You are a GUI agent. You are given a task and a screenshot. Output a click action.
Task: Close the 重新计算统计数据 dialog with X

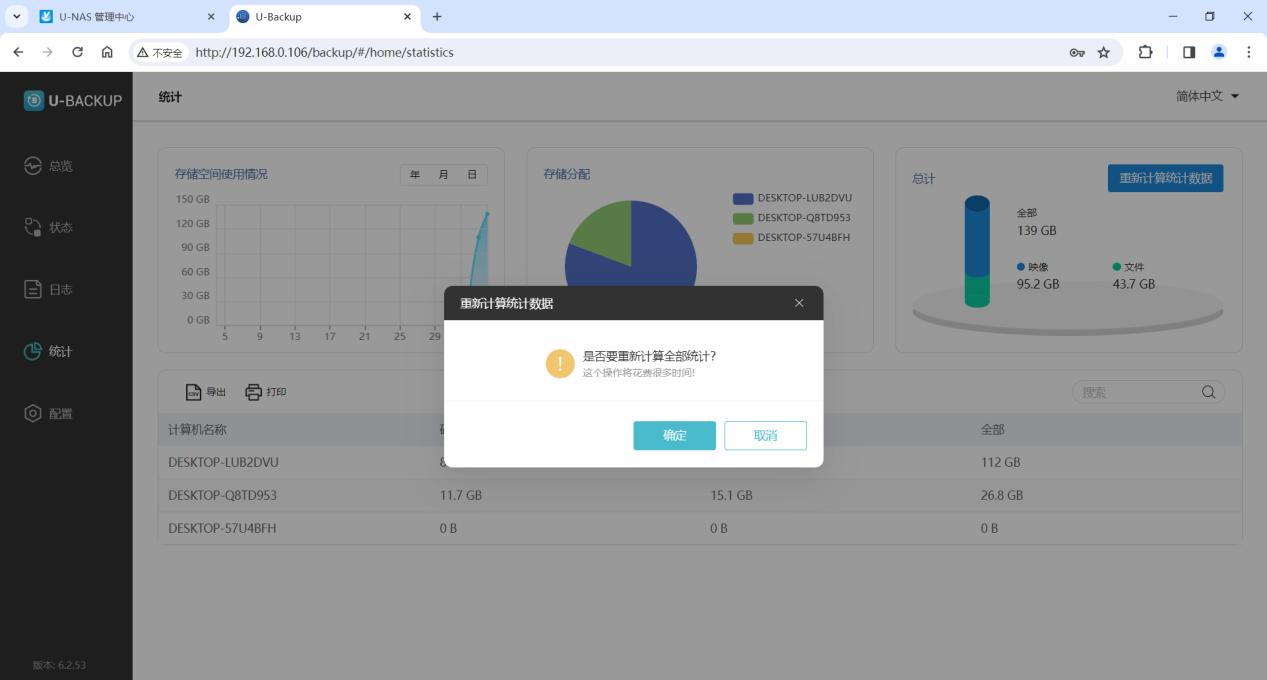(798, 303)
